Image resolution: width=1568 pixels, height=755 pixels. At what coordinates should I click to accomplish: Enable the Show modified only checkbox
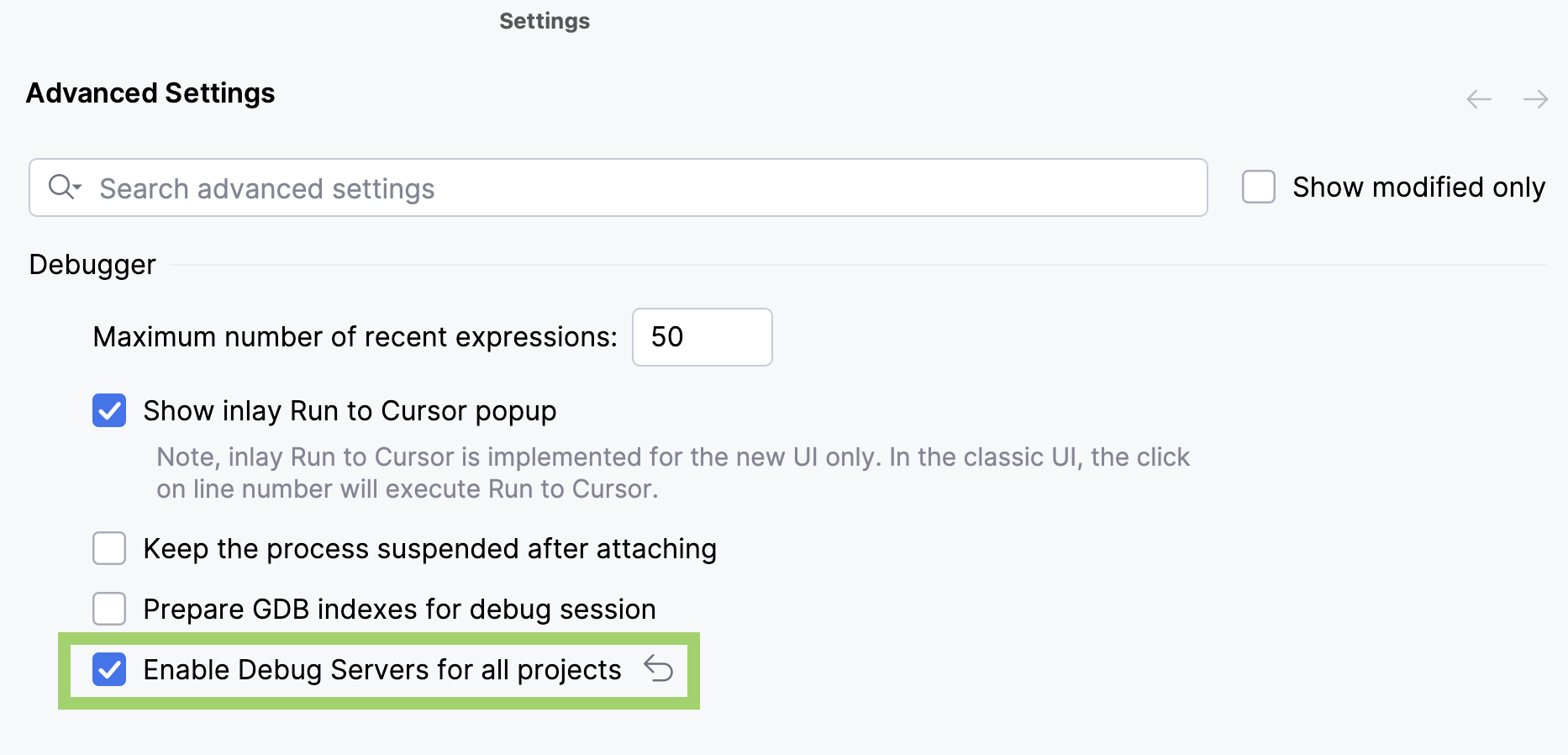1258,187
